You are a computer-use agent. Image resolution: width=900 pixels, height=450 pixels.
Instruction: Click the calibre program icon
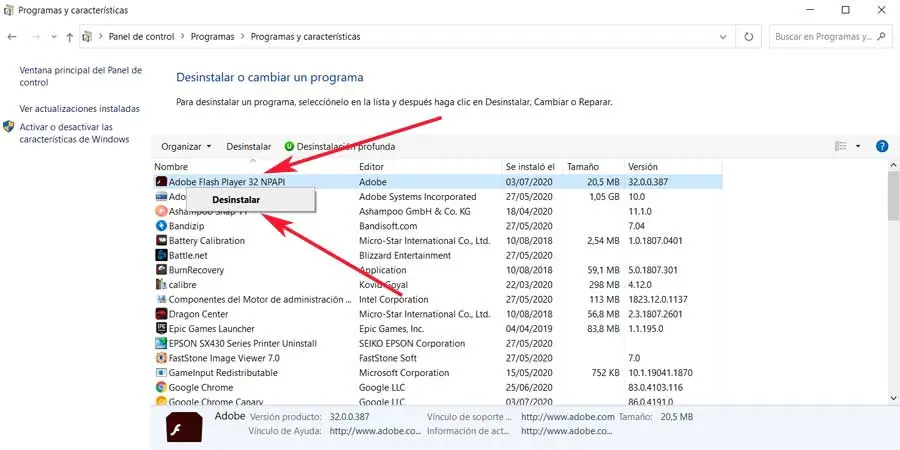pos(161,285)
